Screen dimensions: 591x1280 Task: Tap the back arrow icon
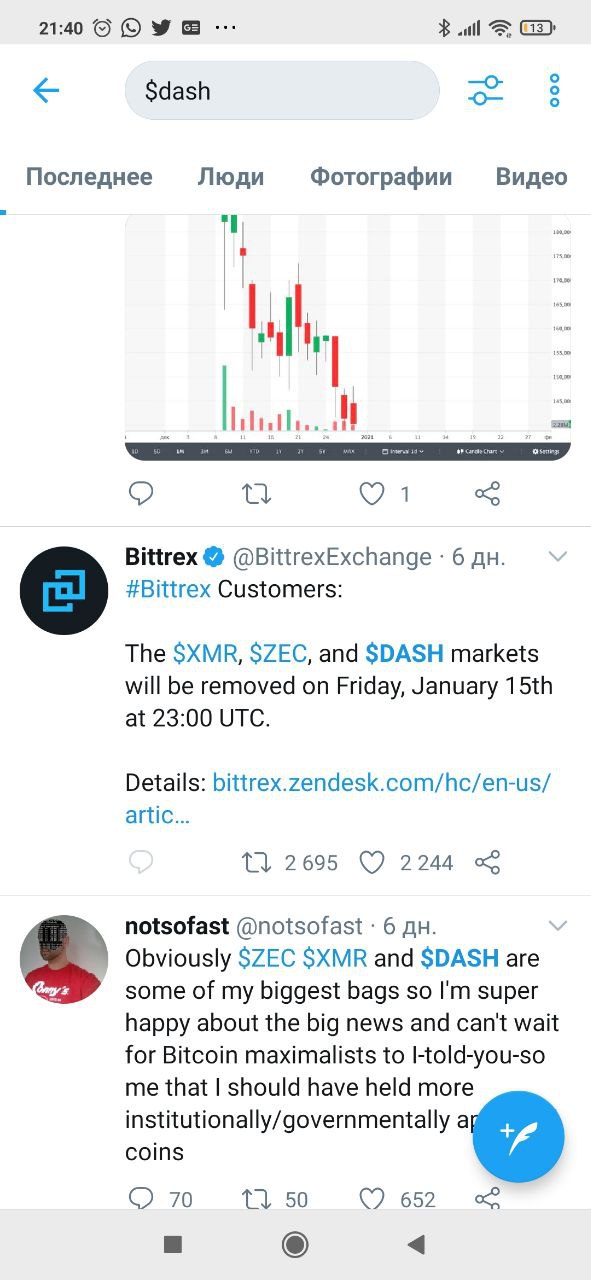point(46,91)
